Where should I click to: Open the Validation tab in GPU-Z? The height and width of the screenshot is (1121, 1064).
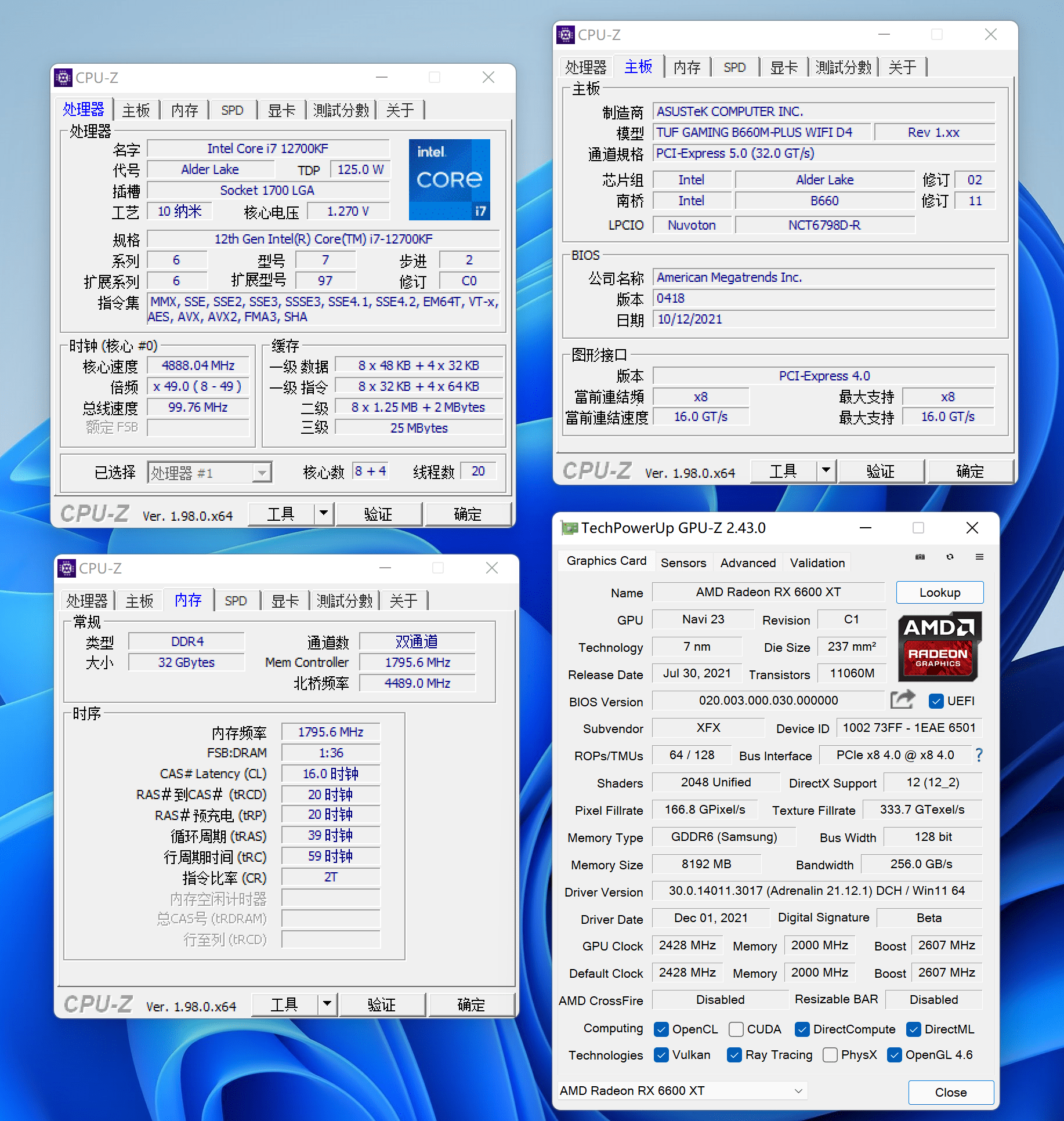pyautogui.click(x=817, y=563)
